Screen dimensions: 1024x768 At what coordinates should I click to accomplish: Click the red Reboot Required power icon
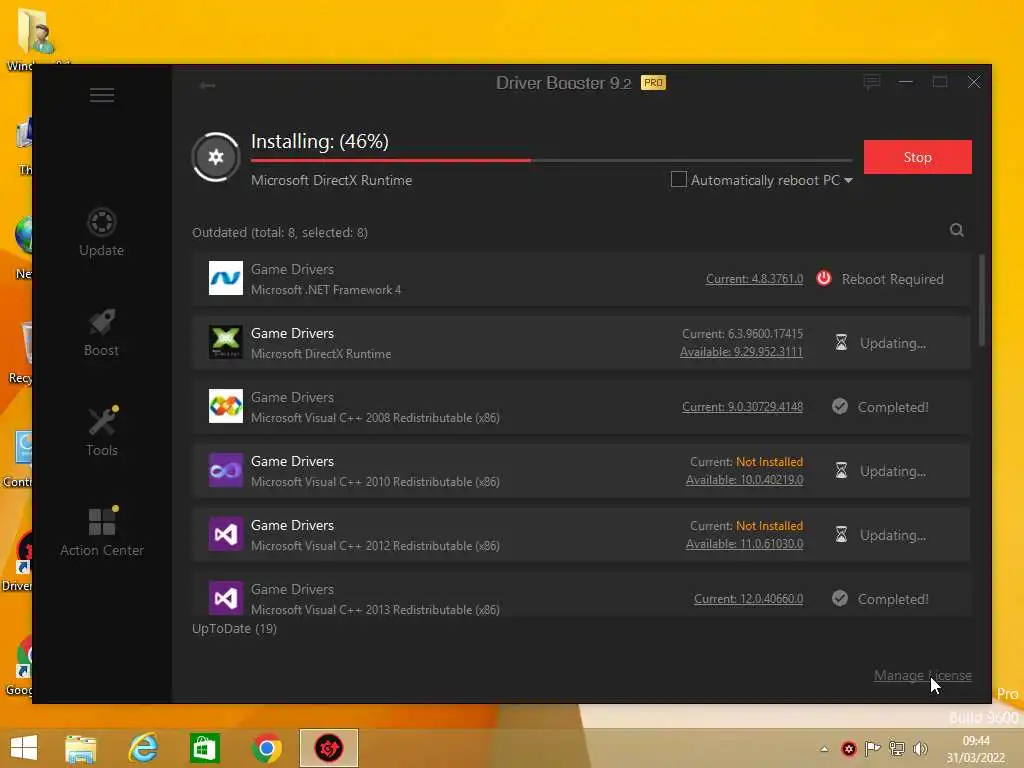(x=824, y=278)
